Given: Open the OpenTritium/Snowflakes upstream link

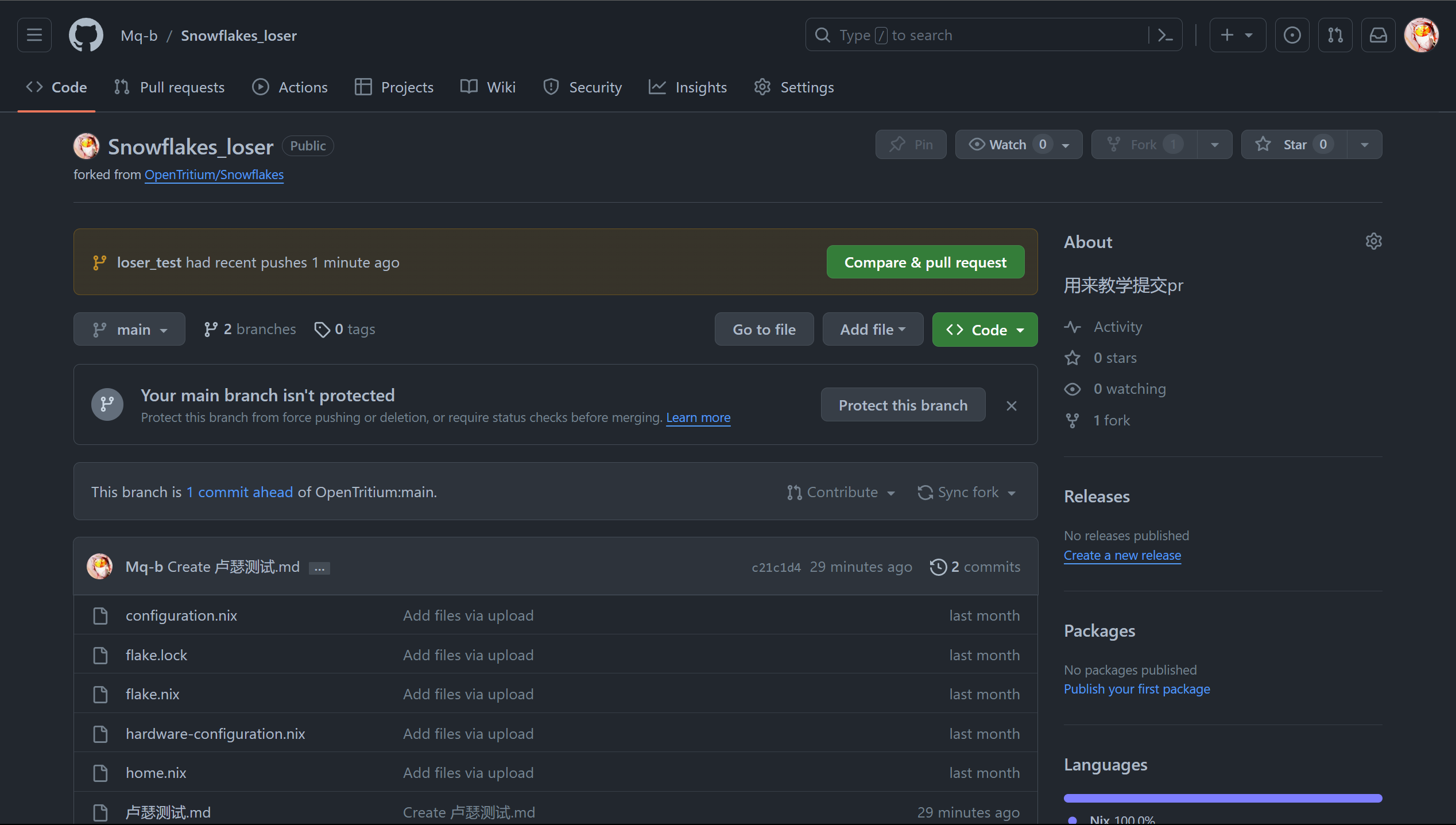Looking at the screenshot, I should (214, 175).
